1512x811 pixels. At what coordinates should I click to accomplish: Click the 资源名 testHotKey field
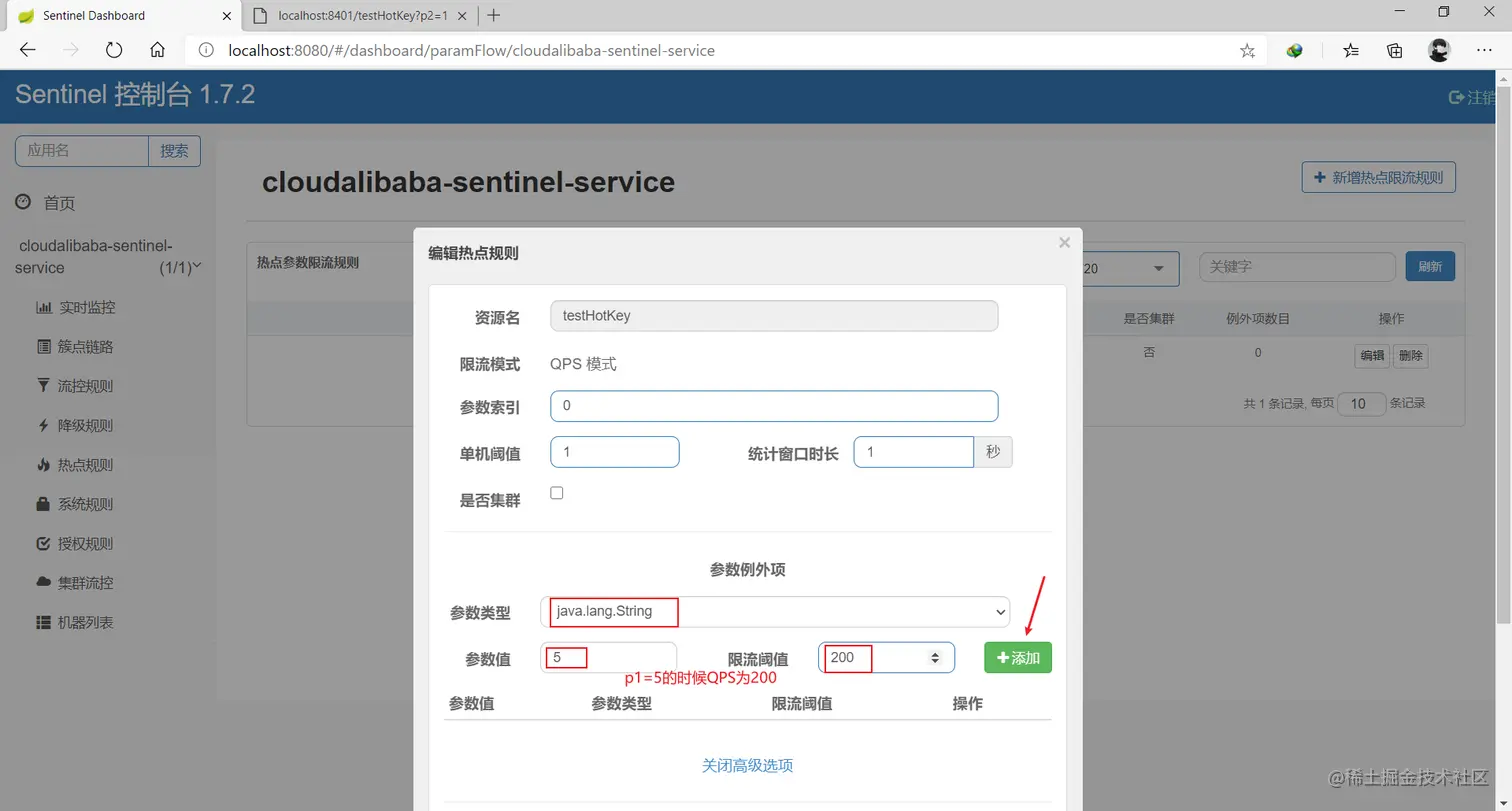[774, 316]
